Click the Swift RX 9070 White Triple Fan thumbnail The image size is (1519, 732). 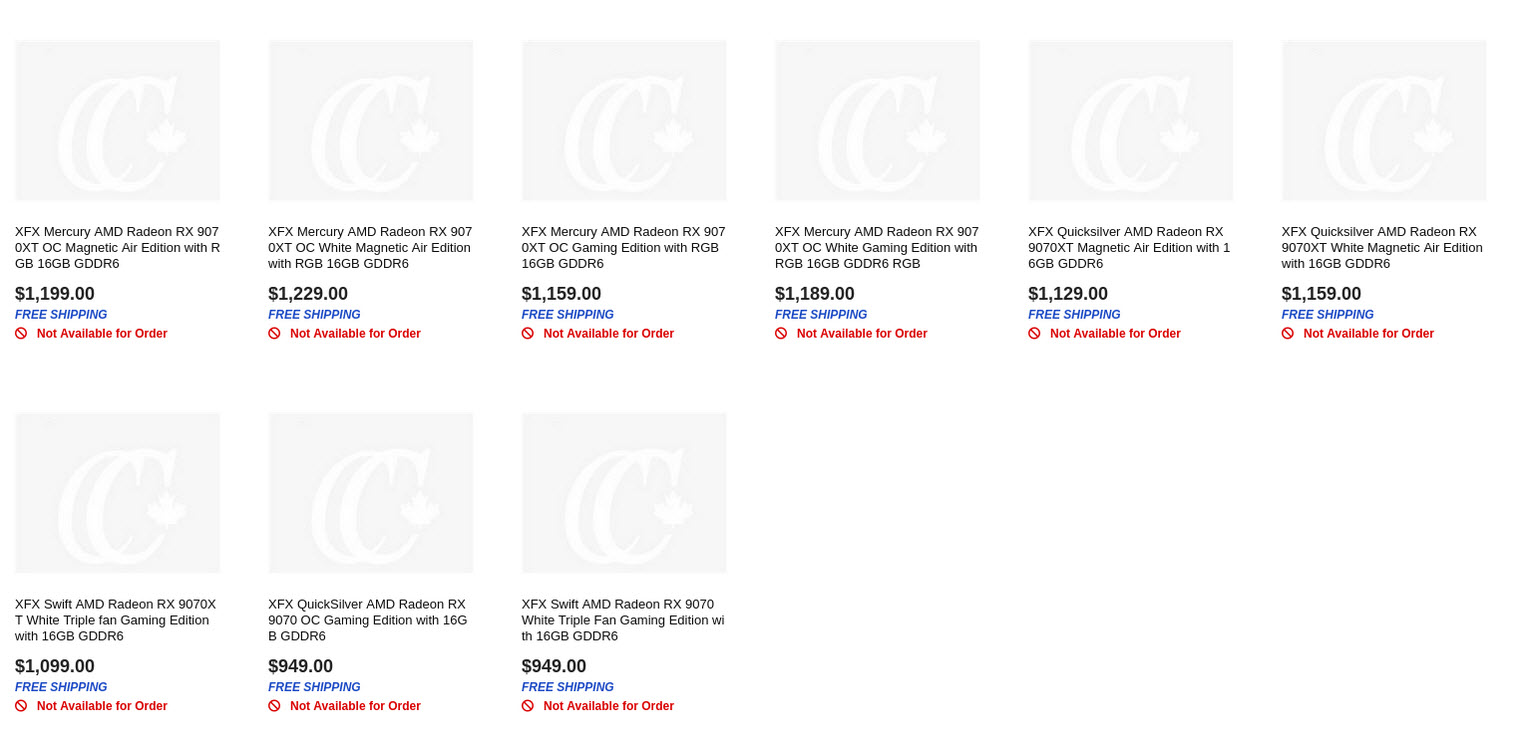click(x=624, y=493)
